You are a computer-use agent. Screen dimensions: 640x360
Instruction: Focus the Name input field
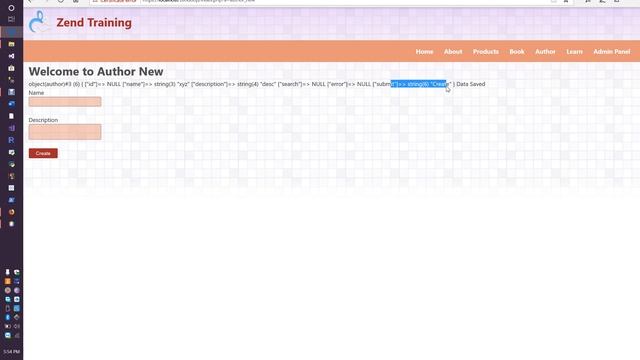click(65, 102)
